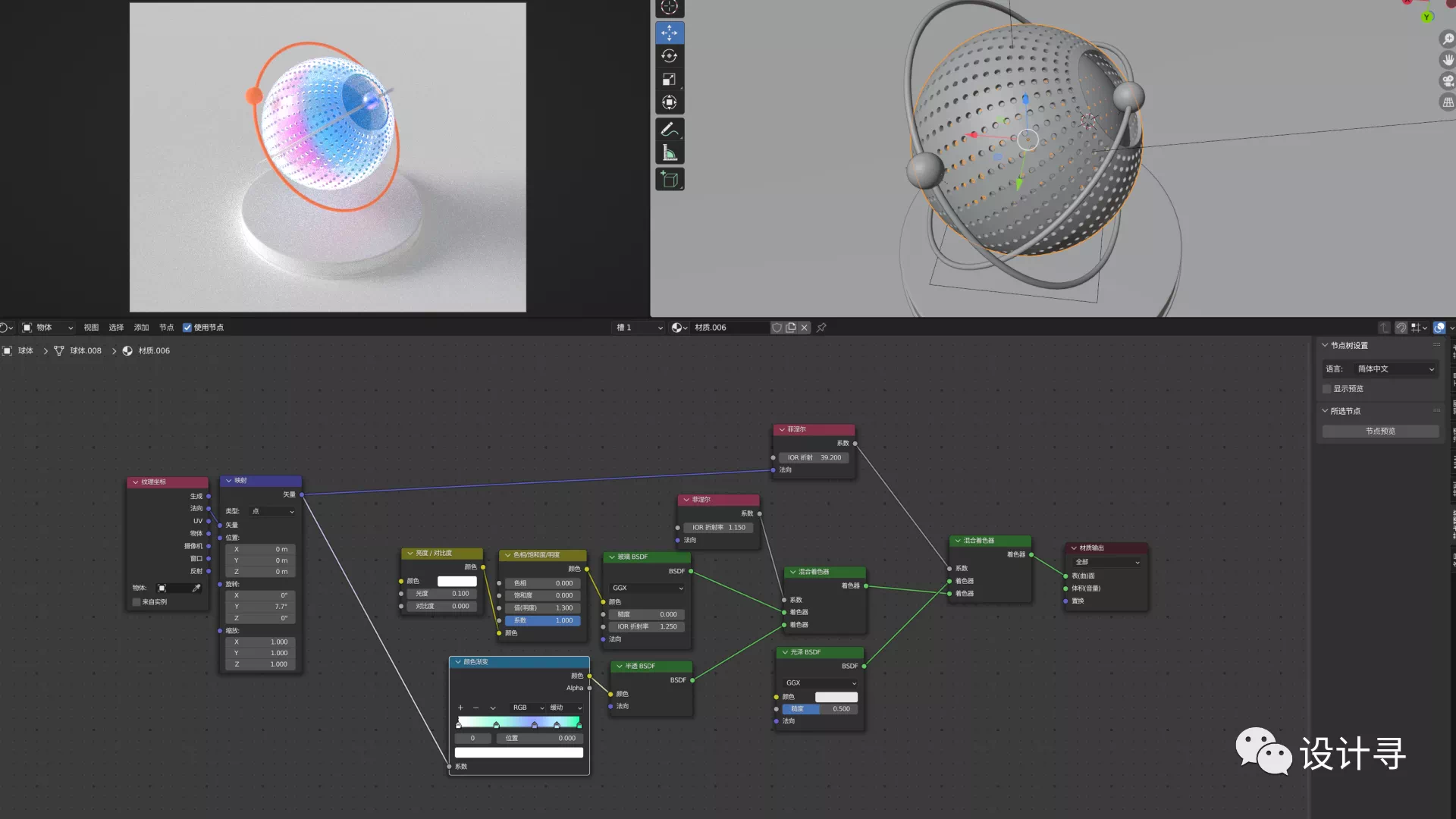The height and width of the screenshot is (819, 1456).
Task: Click the fake user shield icon
Action: point(777,328)
